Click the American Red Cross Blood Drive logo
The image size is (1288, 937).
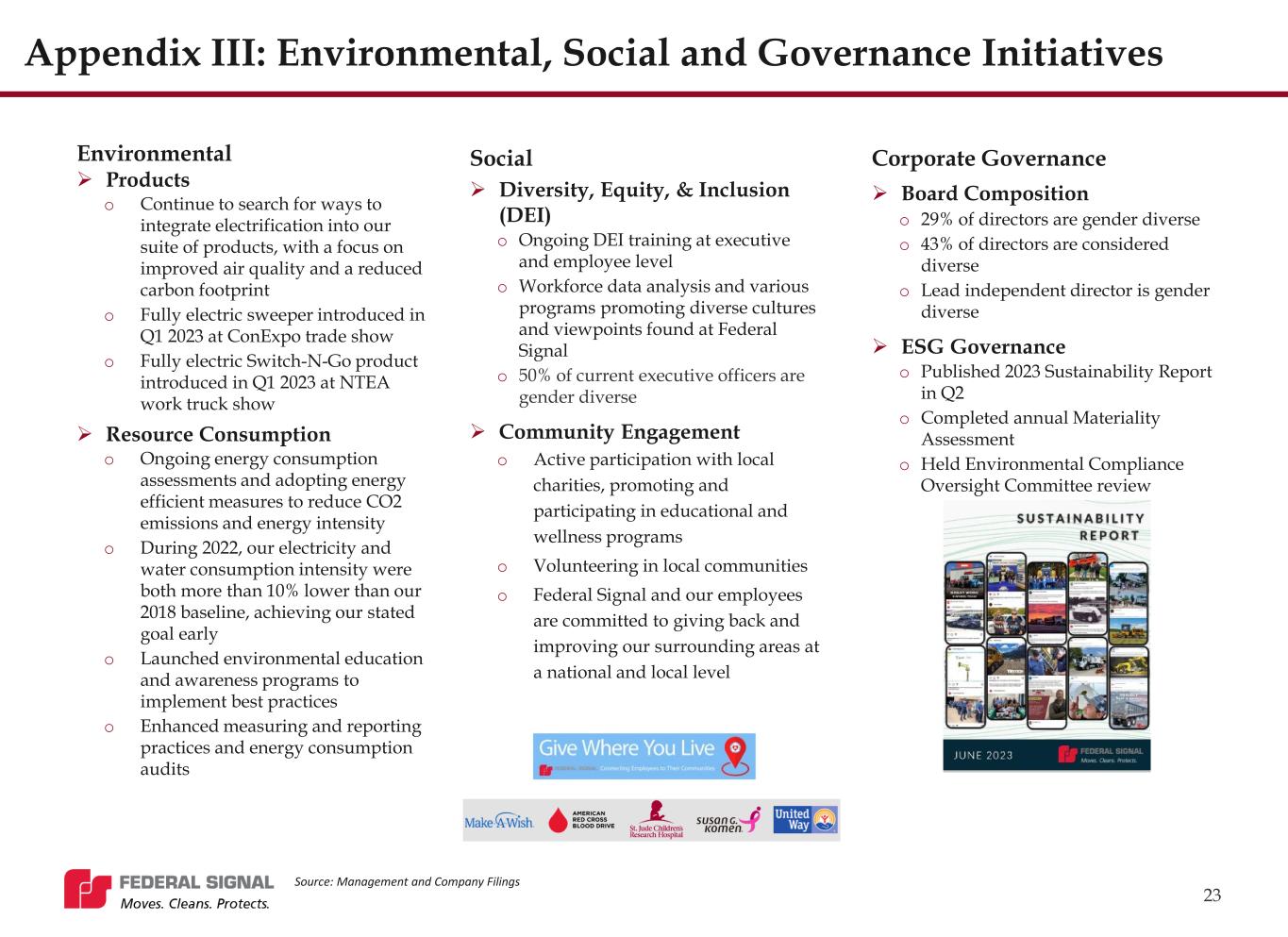tap(581, 820)
